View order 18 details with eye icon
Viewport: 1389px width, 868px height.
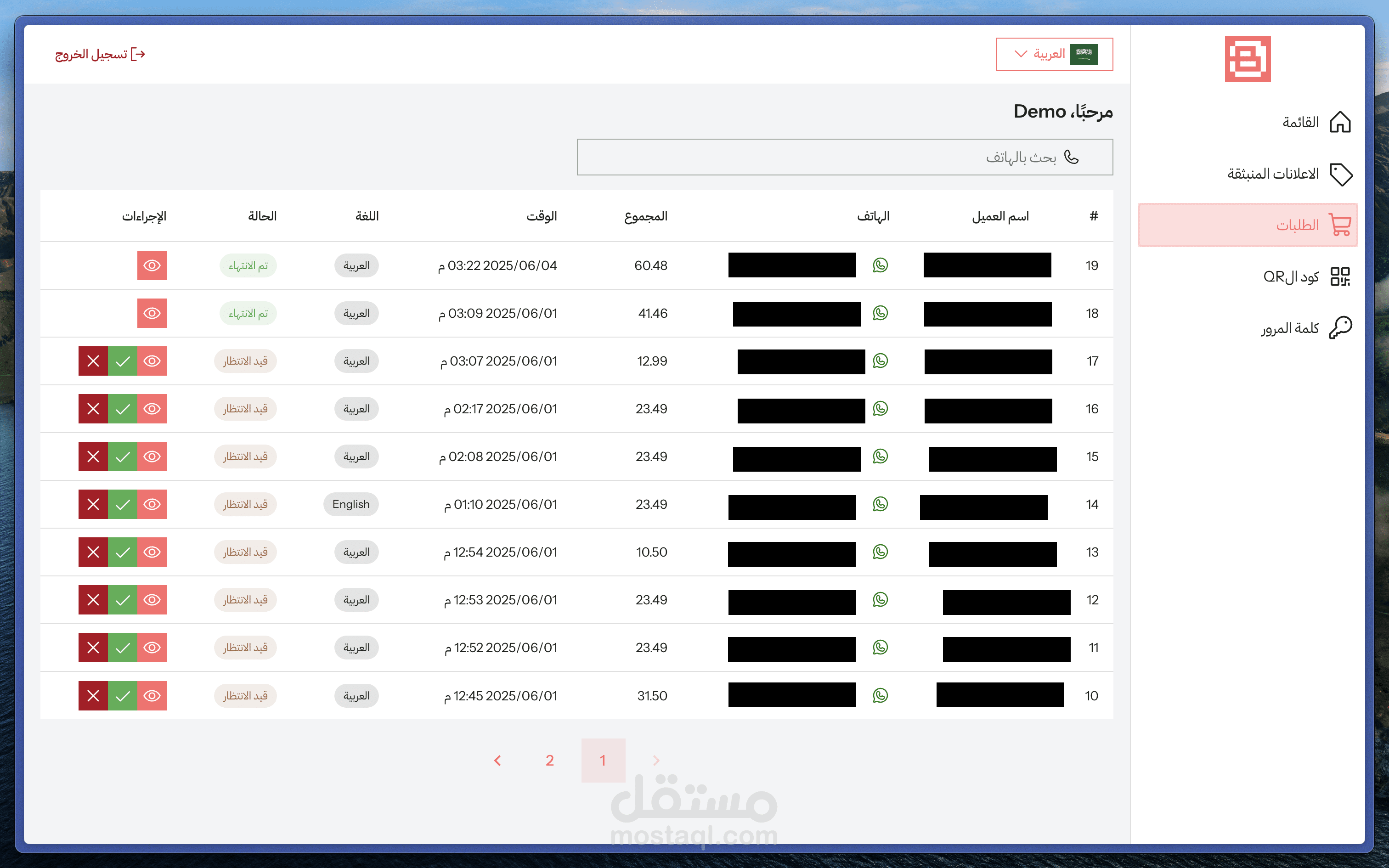tap(152, 313)
